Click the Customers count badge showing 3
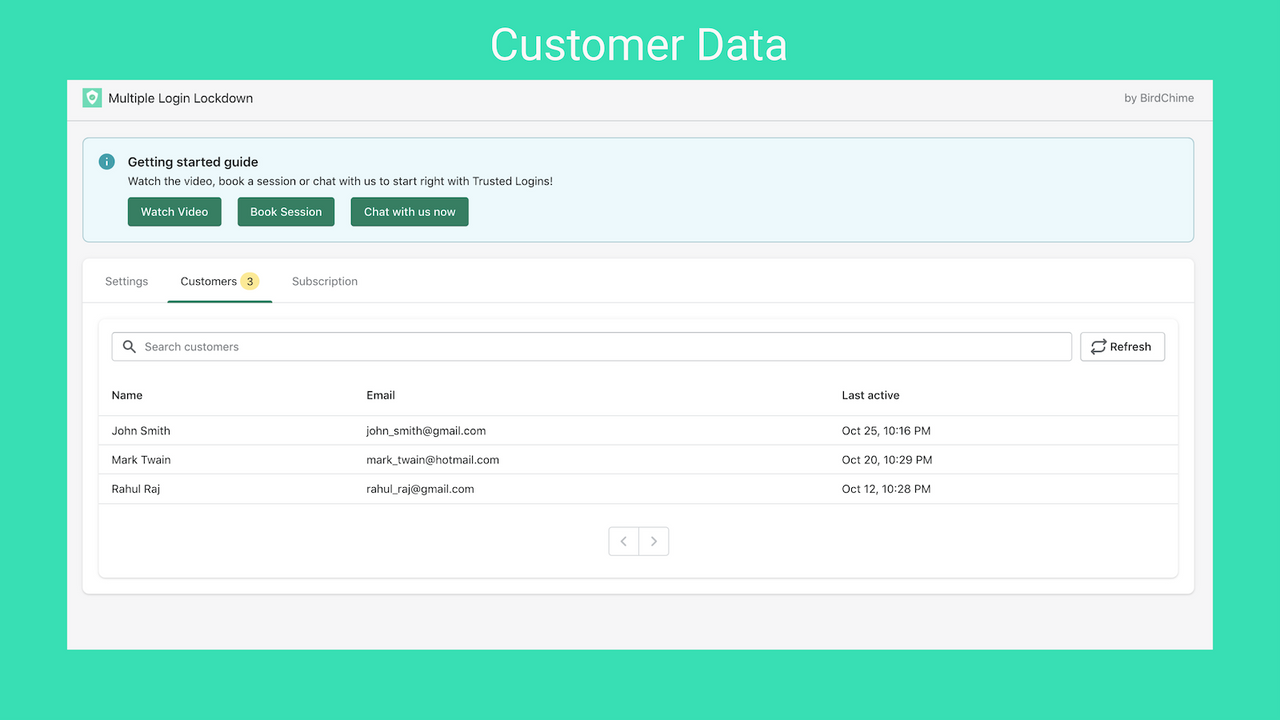1280x720 pixels. pos(248,281)
